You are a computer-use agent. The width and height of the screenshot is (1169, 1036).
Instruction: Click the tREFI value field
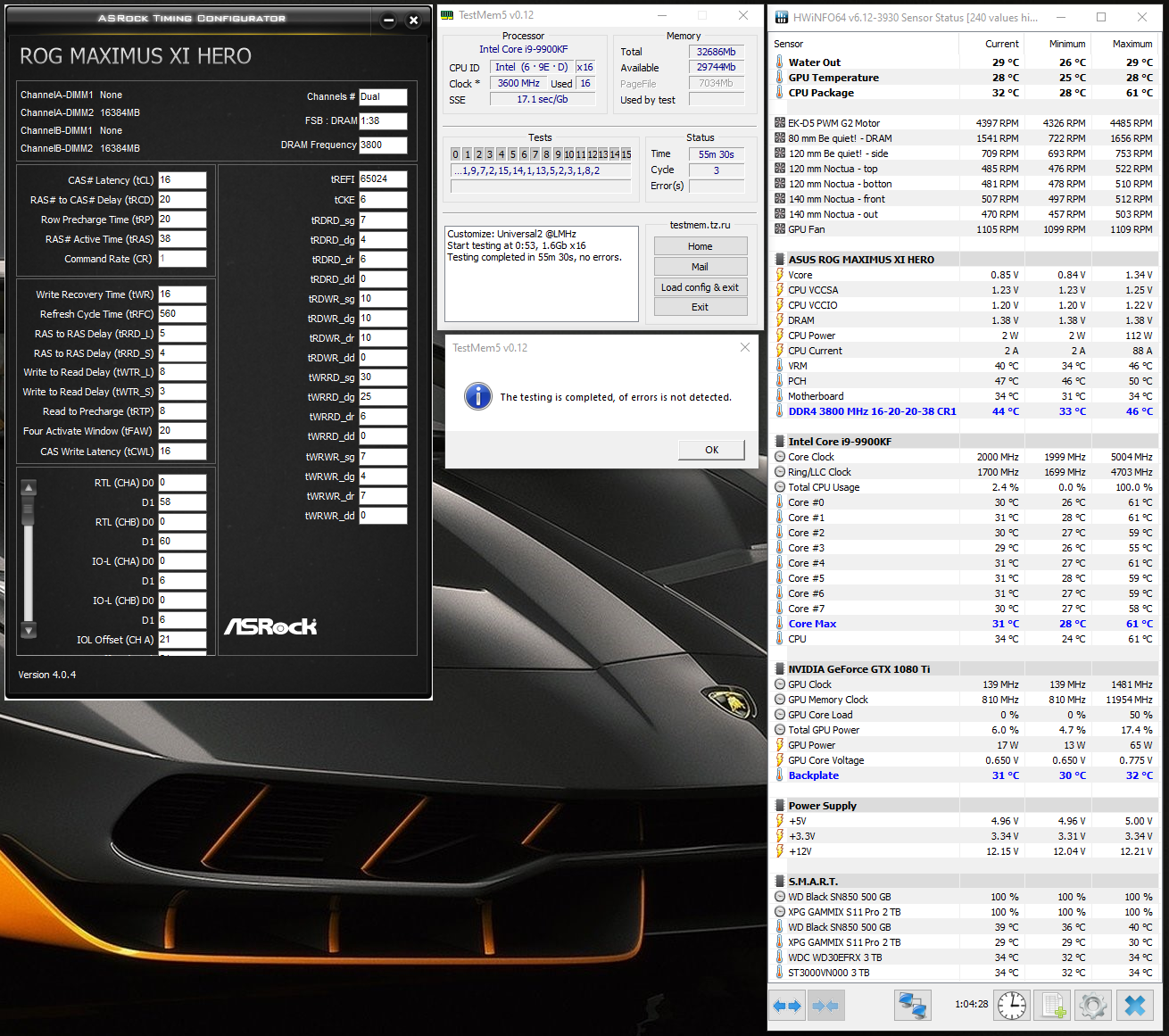pyautogui.click(x=383, y=179)
